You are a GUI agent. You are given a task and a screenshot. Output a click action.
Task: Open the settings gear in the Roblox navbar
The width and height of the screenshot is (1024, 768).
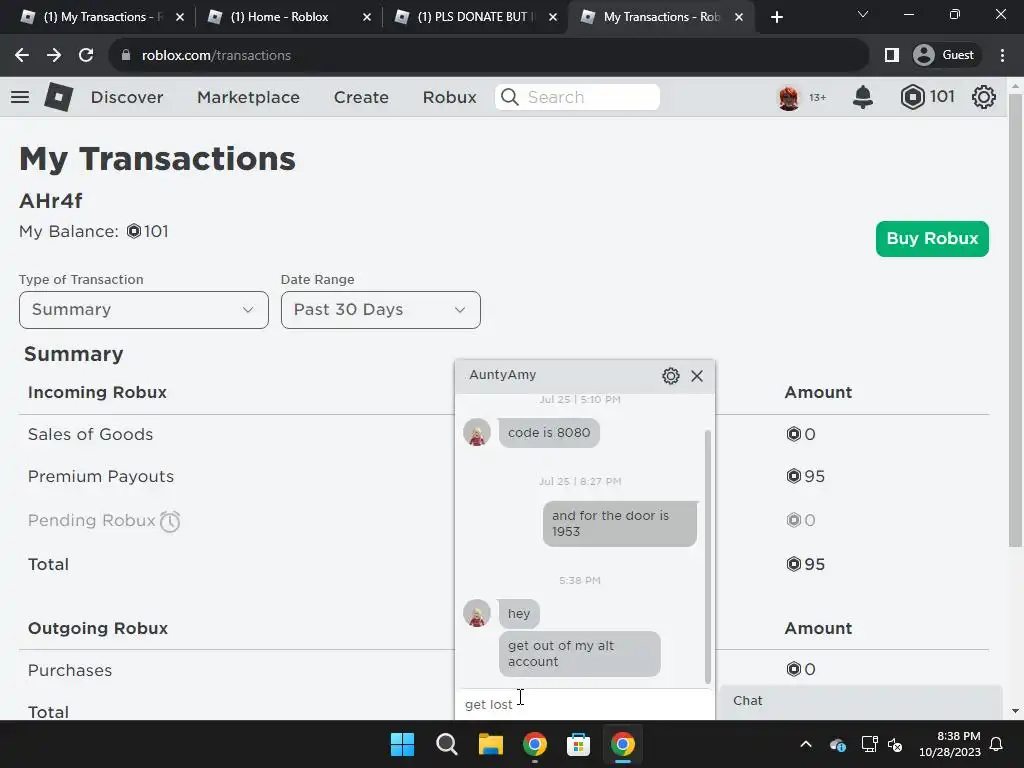(984, 97)
